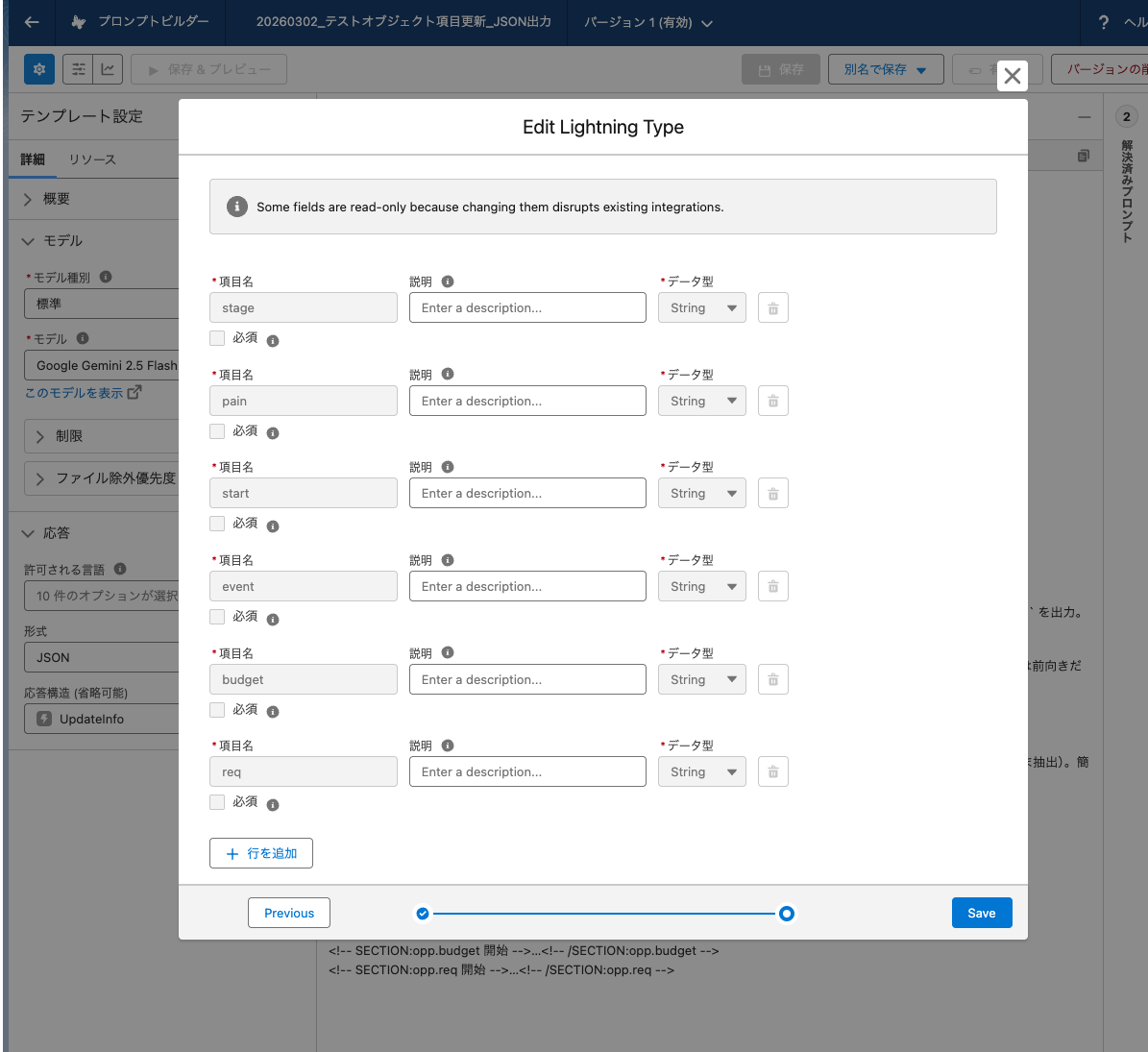Toggle 必須 checkbox for stage field
Viewport: 1148px width, 1052px height.
tap(217, 338)
